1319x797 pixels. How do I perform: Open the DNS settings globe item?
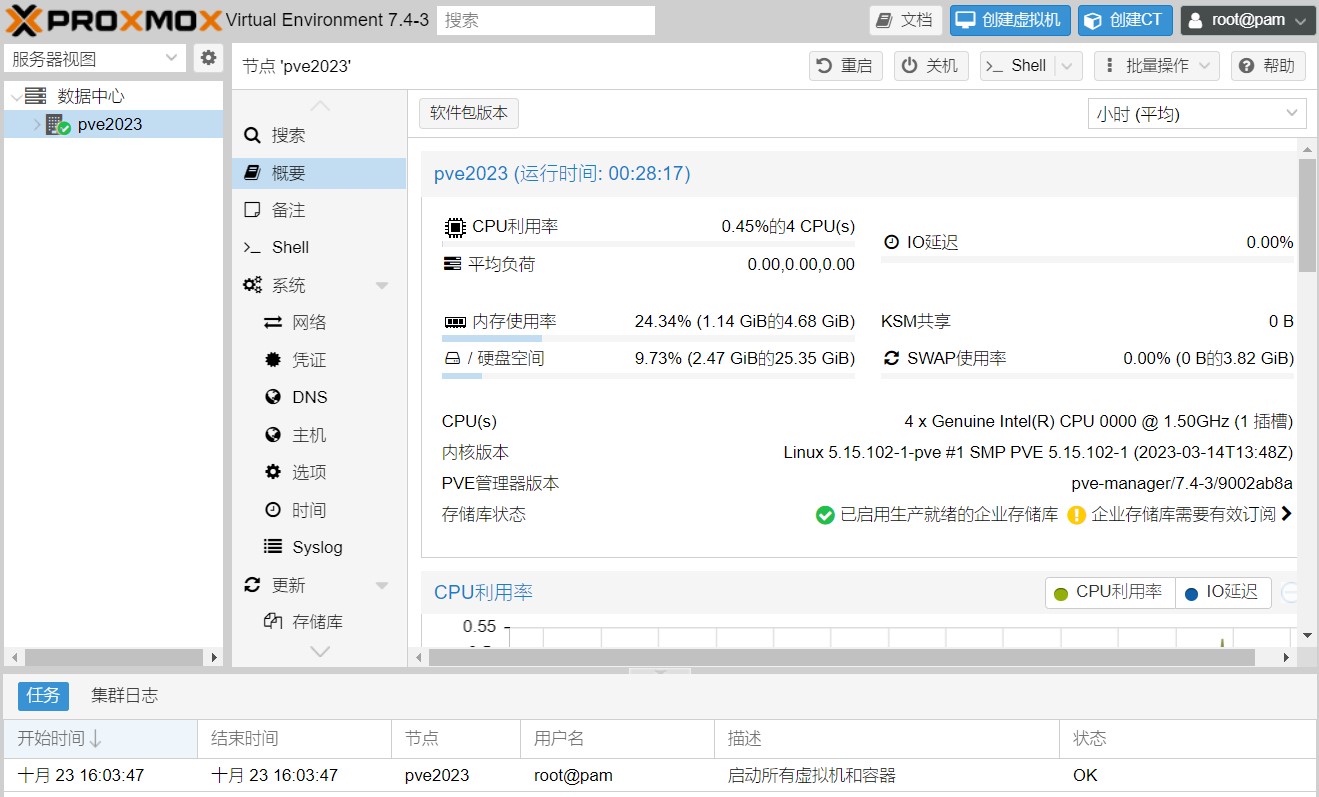pyautogui.click(x=309, y=397)
